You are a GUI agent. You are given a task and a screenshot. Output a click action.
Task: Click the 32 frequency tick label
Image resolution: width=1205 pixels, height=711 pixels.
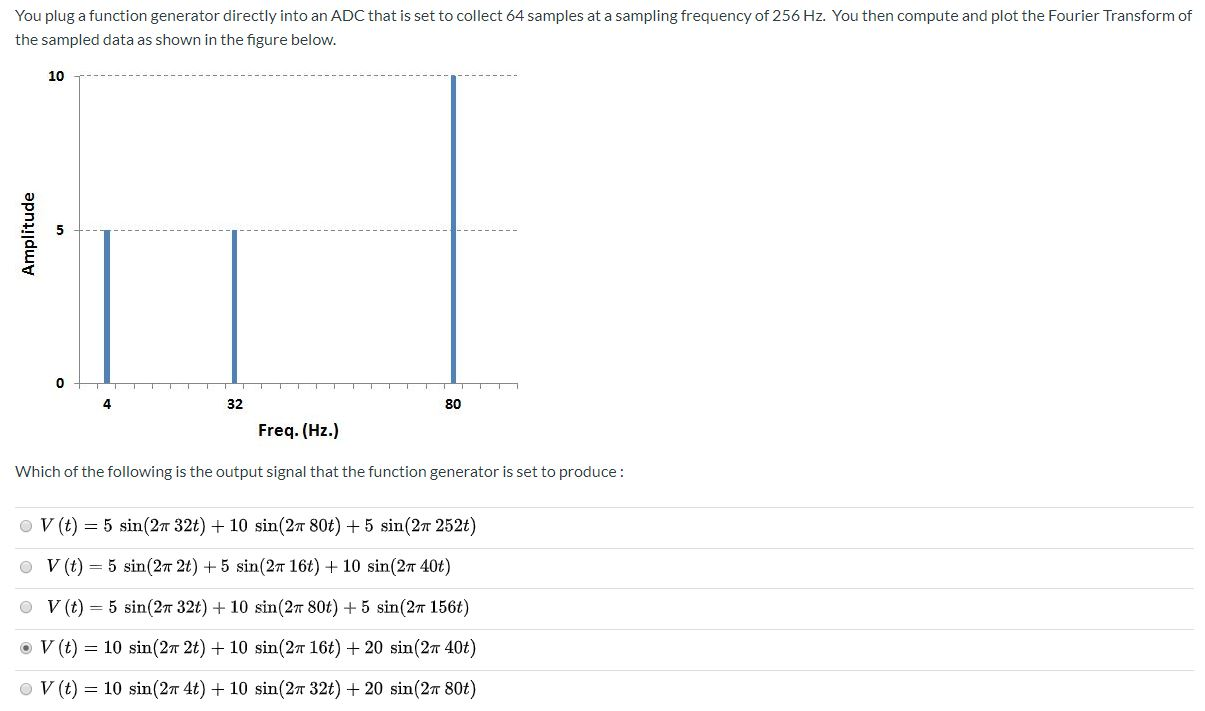pos(234,404)
